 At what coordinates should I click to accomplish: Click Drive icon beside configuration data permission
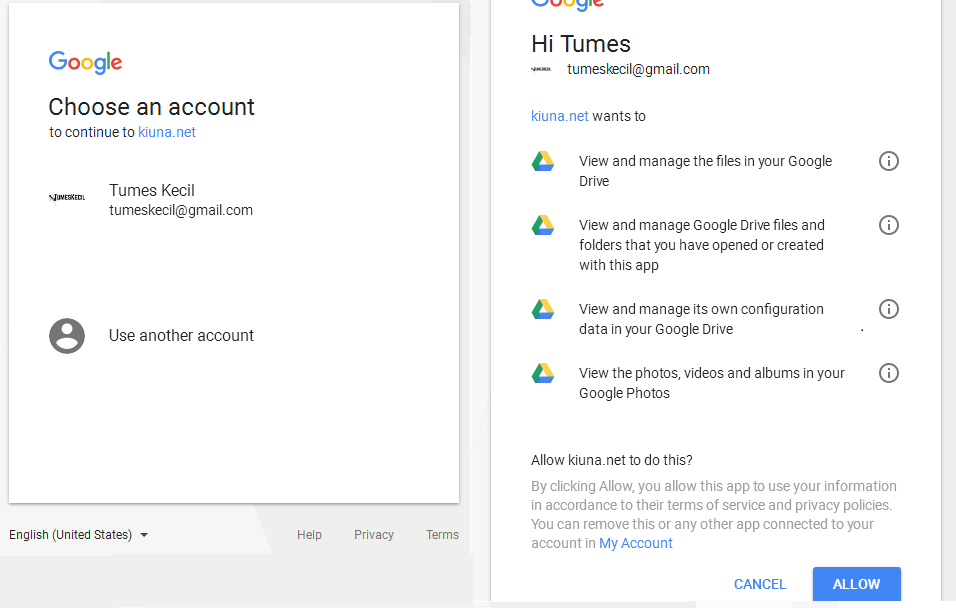tap(543, 310)
